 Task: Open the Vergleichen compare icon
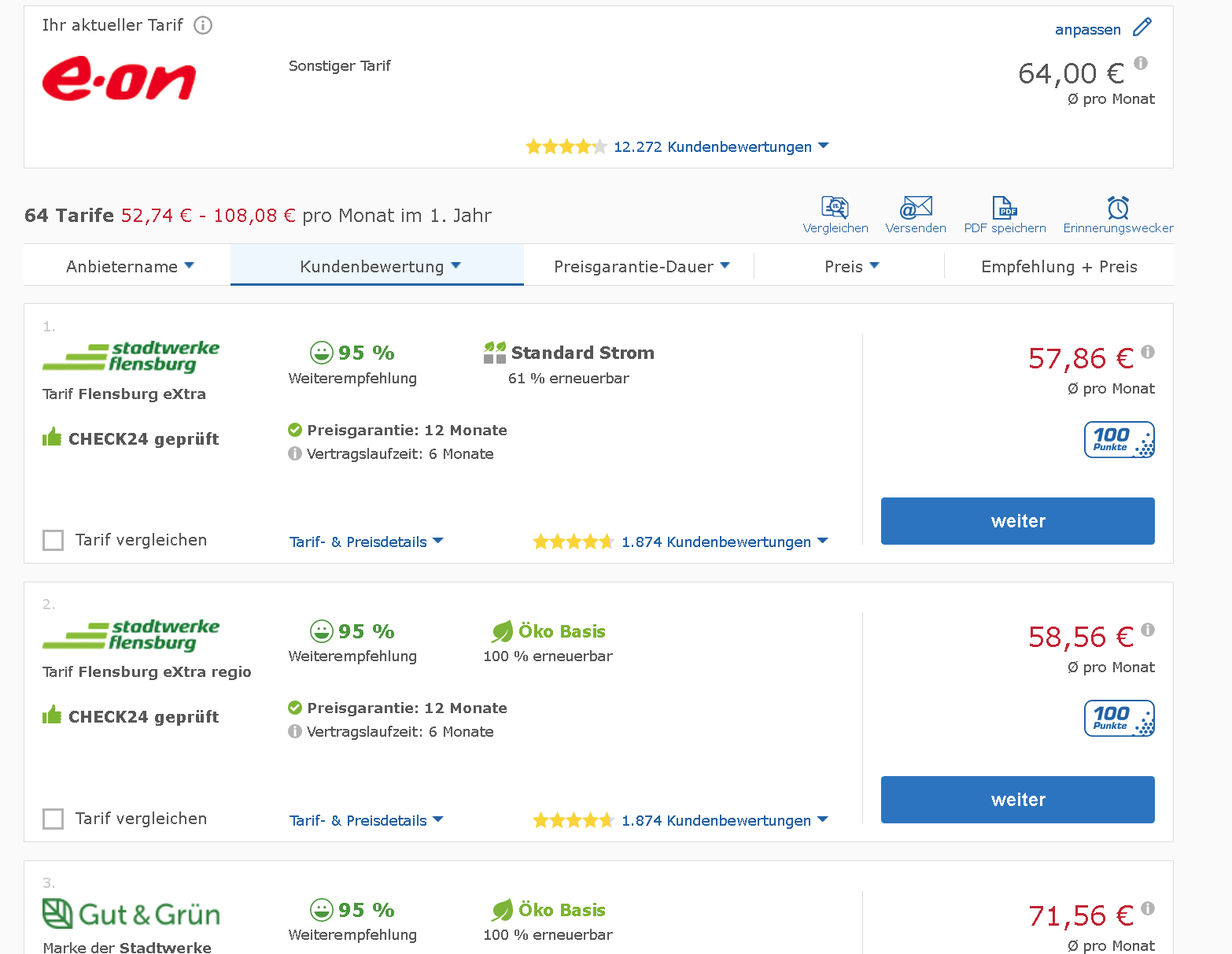pyautogui.click(x=835, y=208)
